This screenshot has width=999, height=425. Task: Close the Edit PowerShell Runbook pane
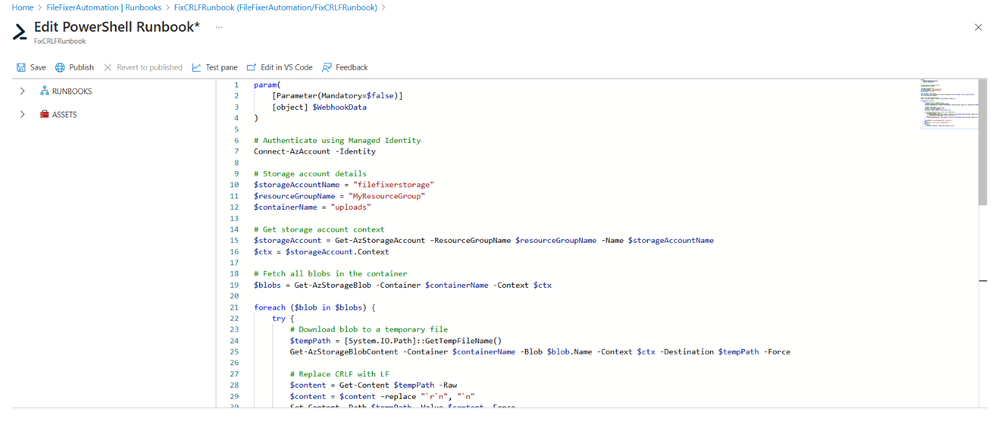coord(979,27)
